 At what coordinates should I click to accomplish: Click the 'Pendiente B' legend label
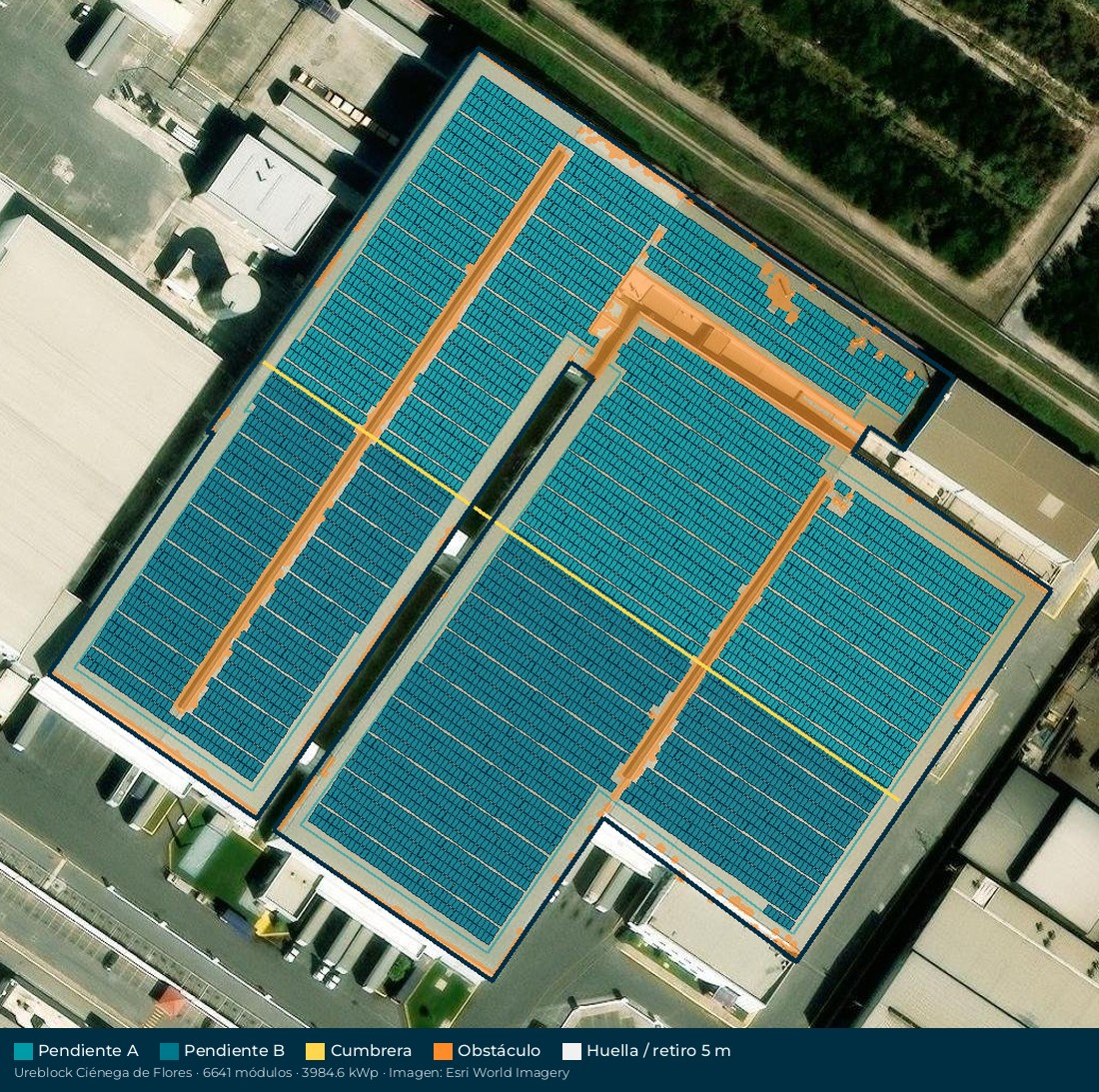(x=234, y=1051)
